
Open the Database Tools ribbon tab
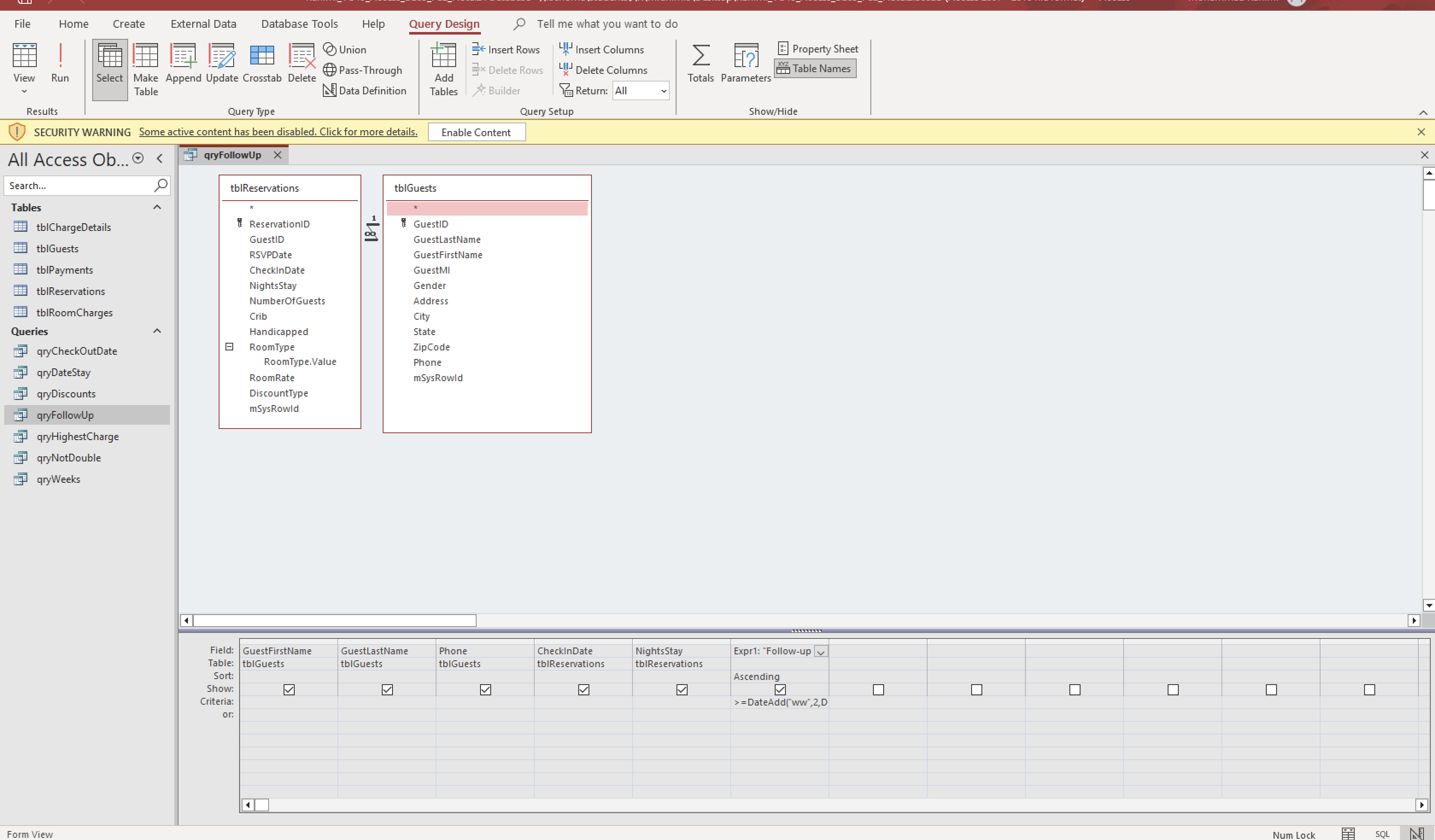[x=299, y=24]
